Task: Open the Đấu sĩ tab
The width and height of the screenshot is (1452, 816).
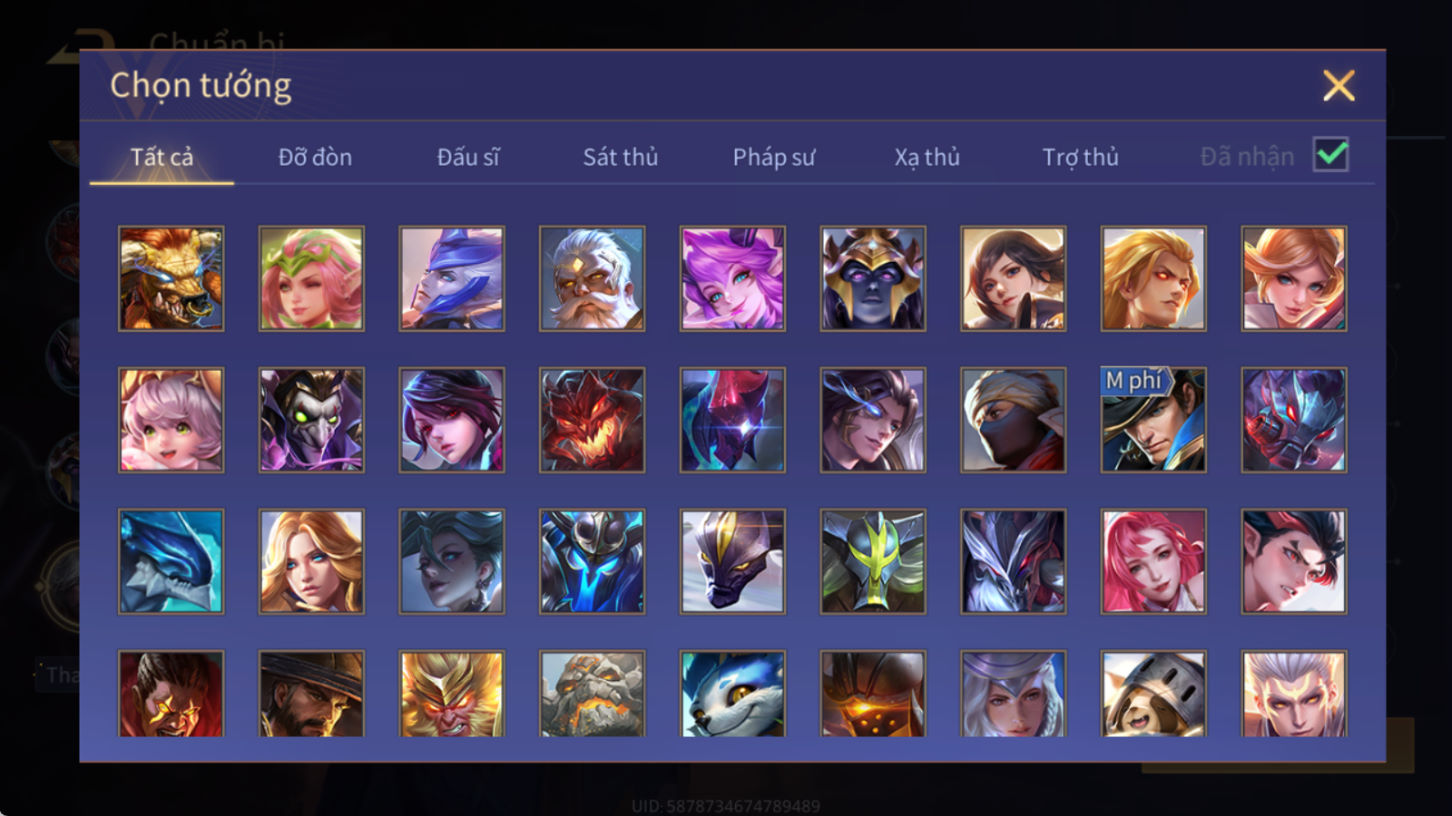Action: 468,157
